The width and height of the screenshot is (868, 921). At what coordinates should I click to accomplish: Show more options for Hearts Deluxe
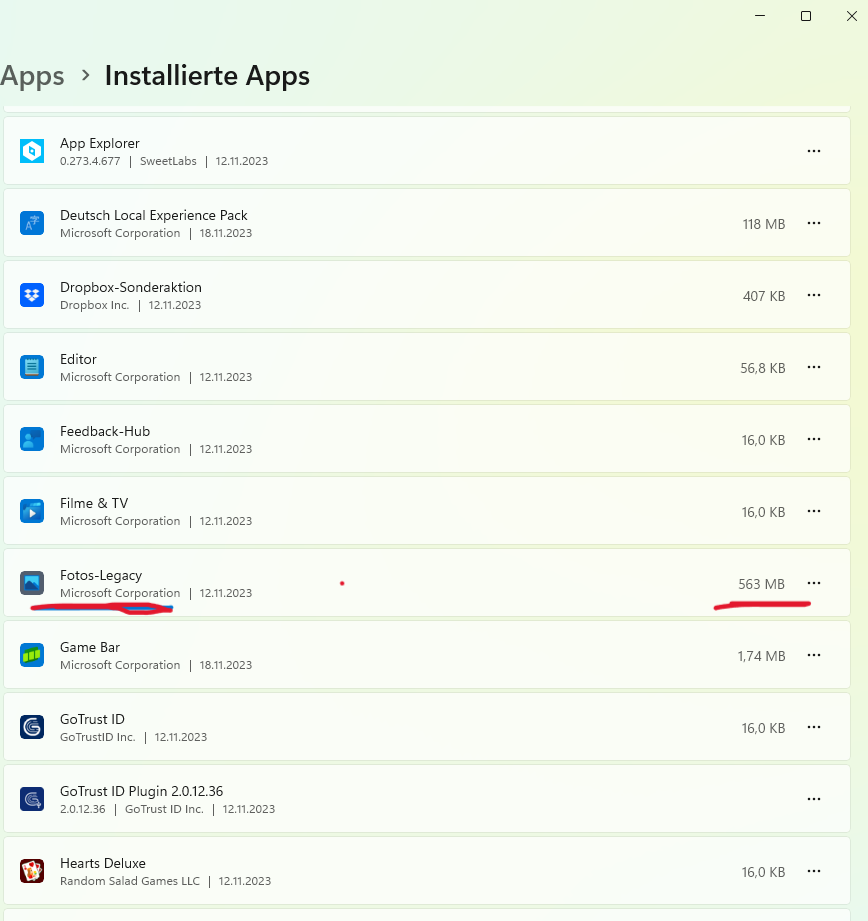pyautogui.click(x=813, y=871)
